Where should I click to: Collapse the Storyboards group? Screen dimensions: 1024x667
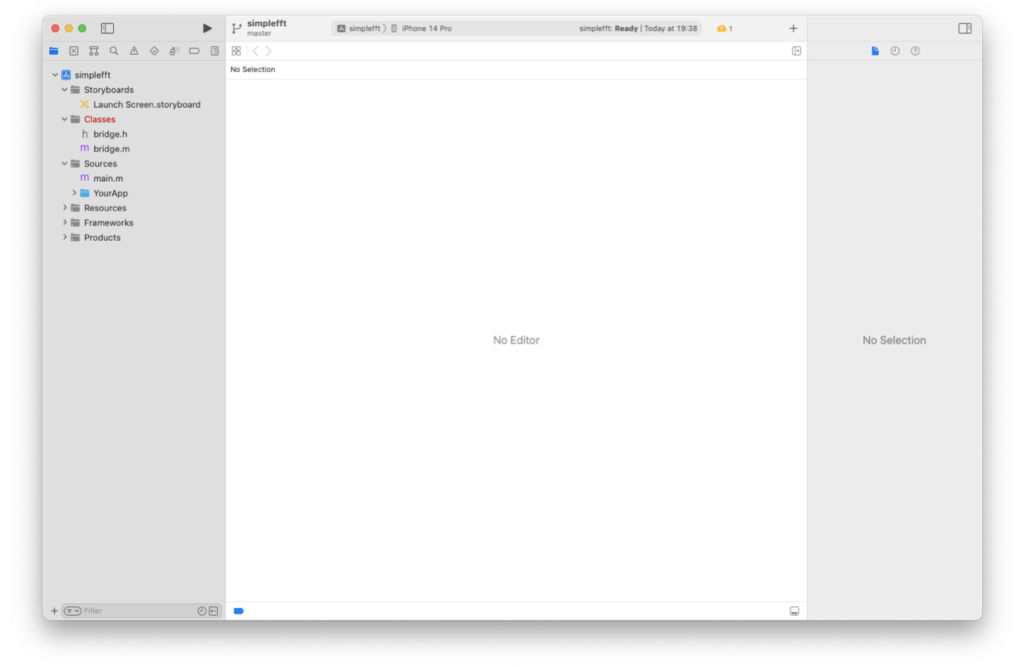(64, 89)
